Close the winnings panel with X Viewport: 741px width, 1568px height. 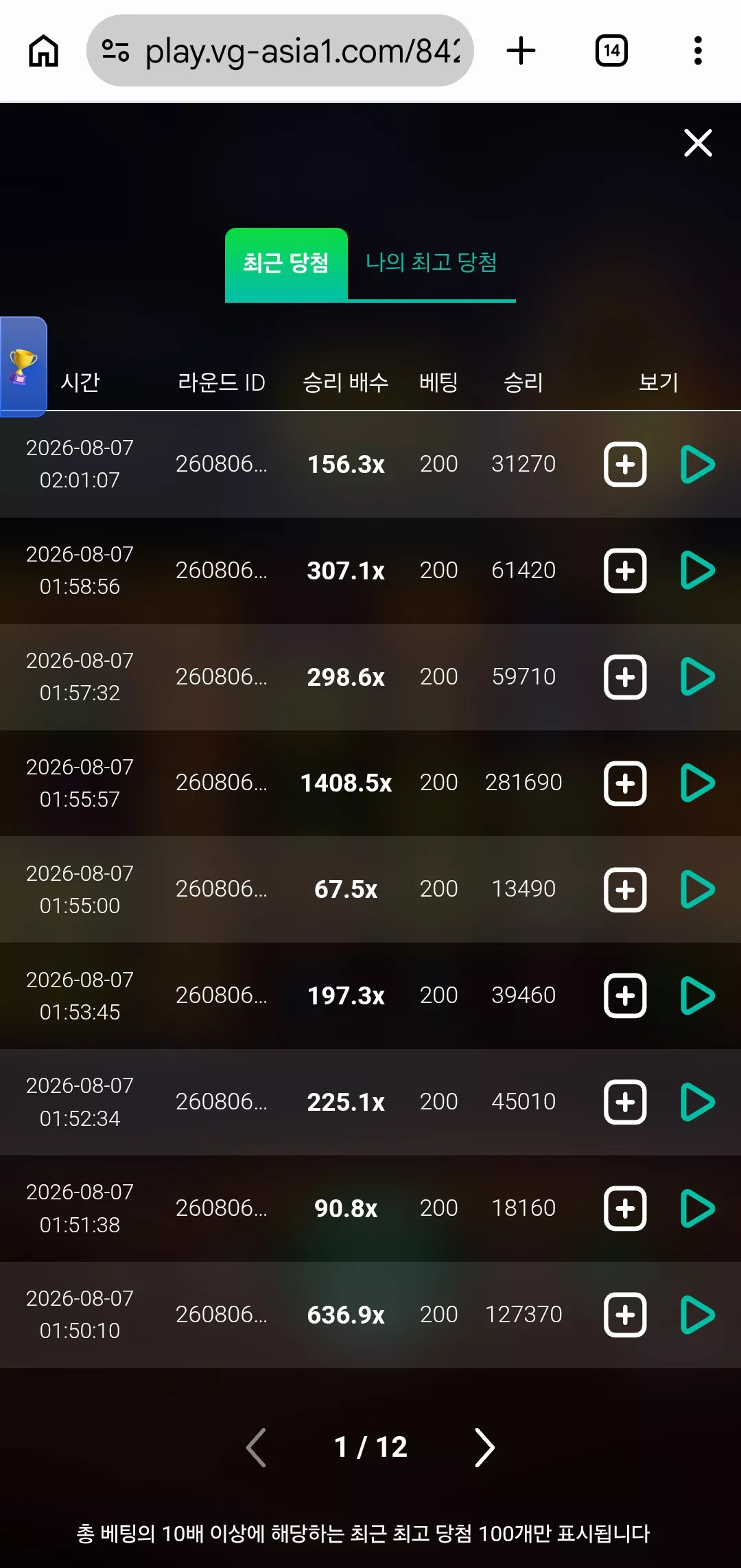(698, 143)
